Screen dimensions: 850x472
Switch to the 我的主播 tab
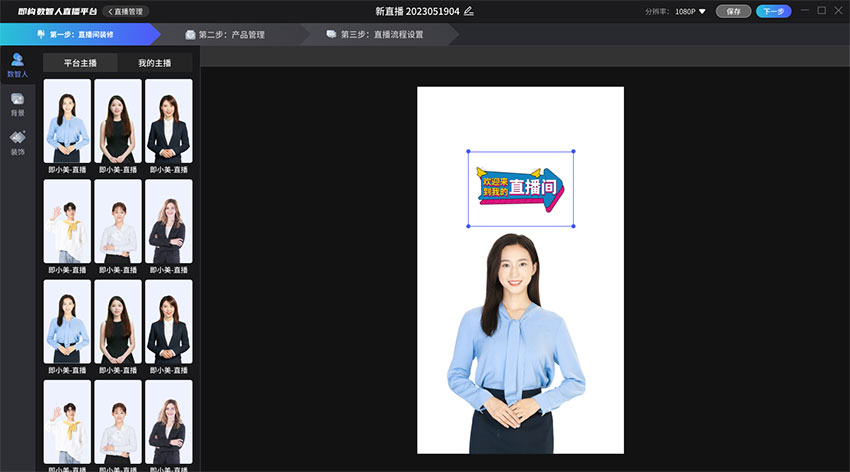[x=155, y=63]
